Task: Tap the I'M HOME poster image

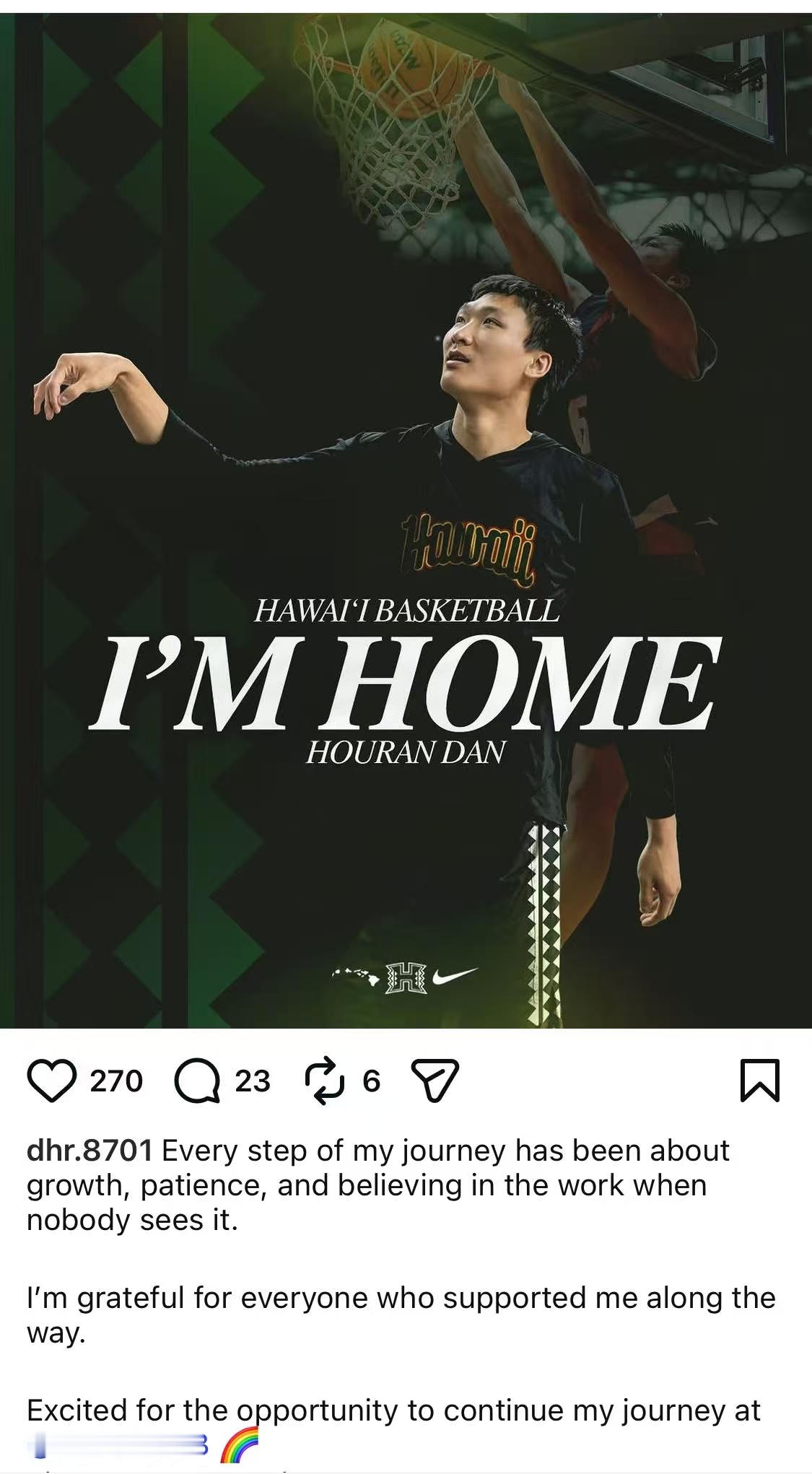Action: pyautogui.click(x=406, y=520)
